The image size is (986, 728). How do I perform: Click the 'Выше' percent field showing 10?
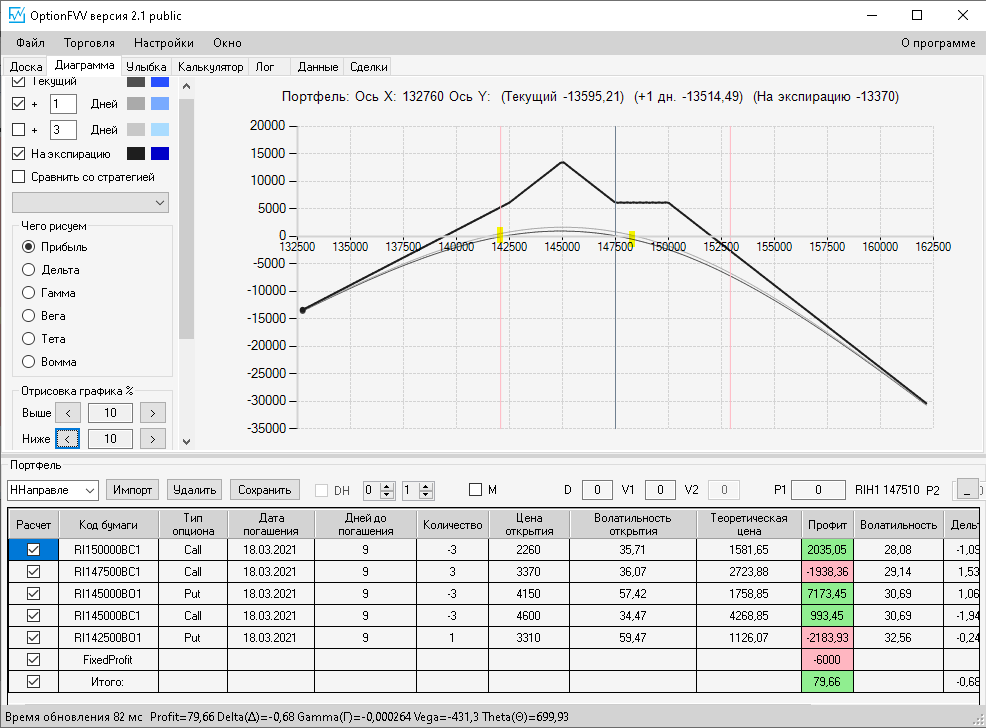click(x=110, y=413)
